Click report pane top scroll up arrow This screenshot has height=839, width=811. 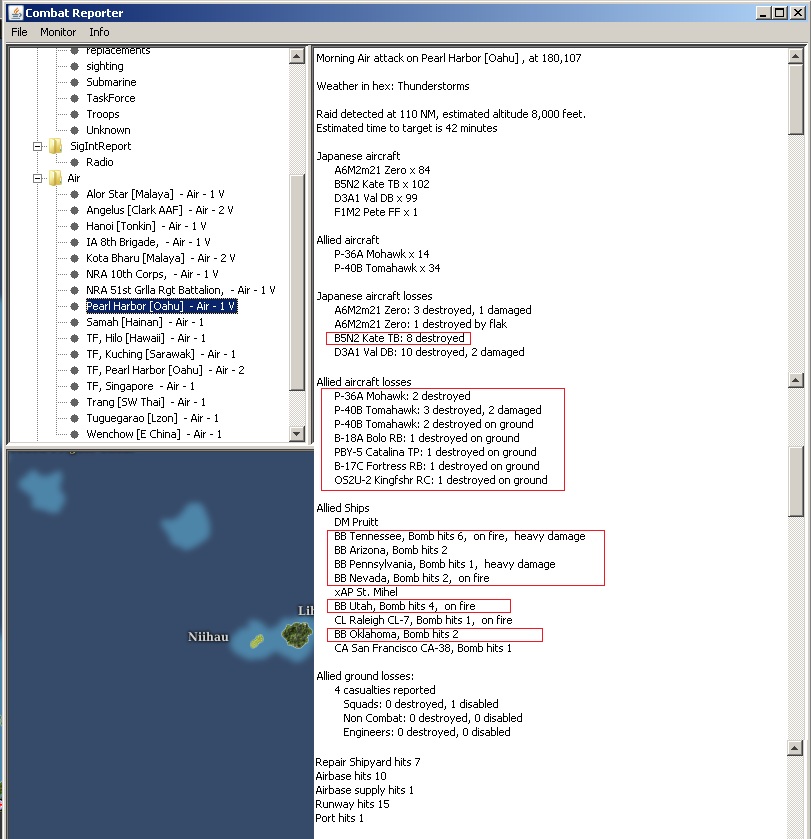pyautogui.click(x=795, y=56)
